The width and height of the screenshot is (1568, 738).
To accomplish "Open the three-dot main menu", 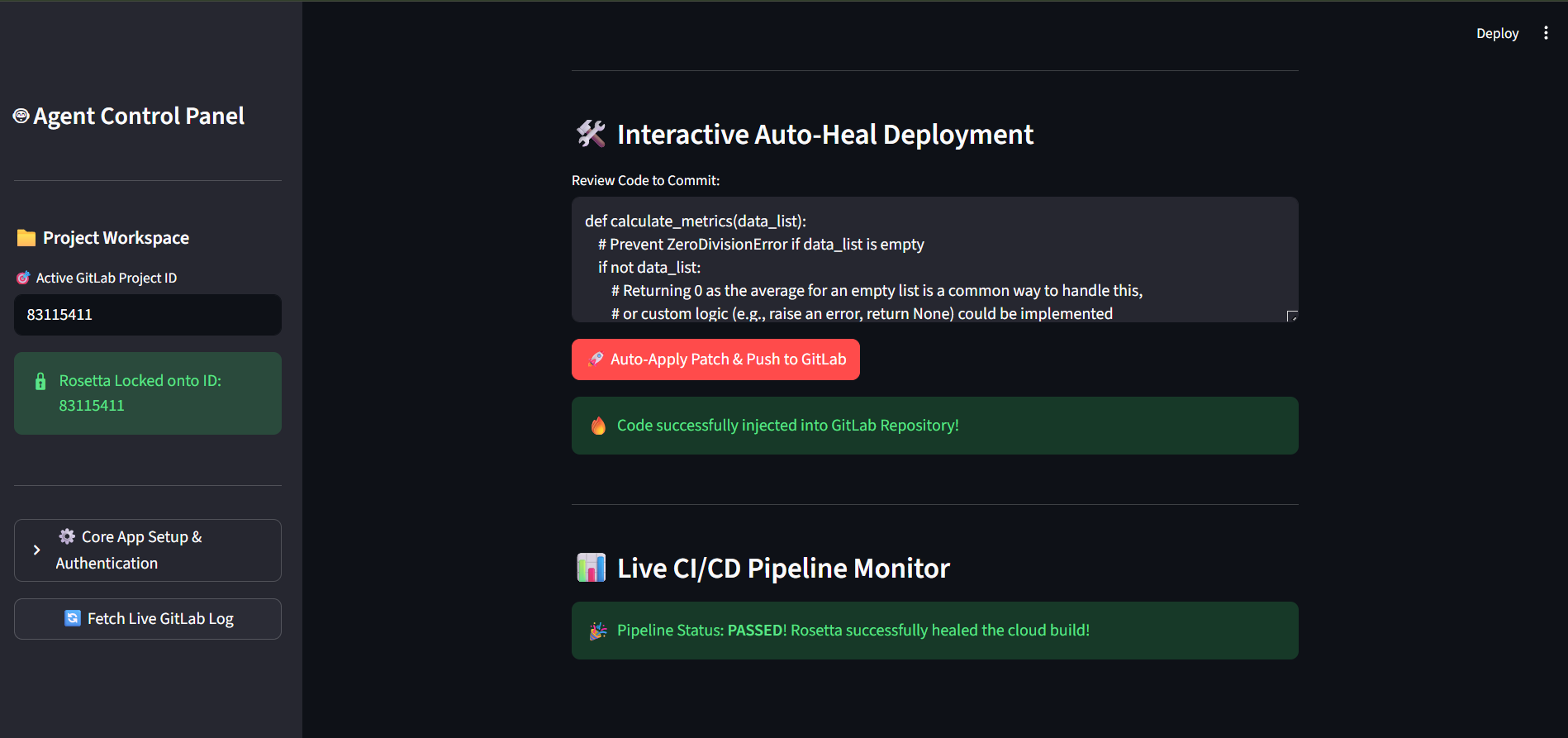I will [x=1546, y=33].
